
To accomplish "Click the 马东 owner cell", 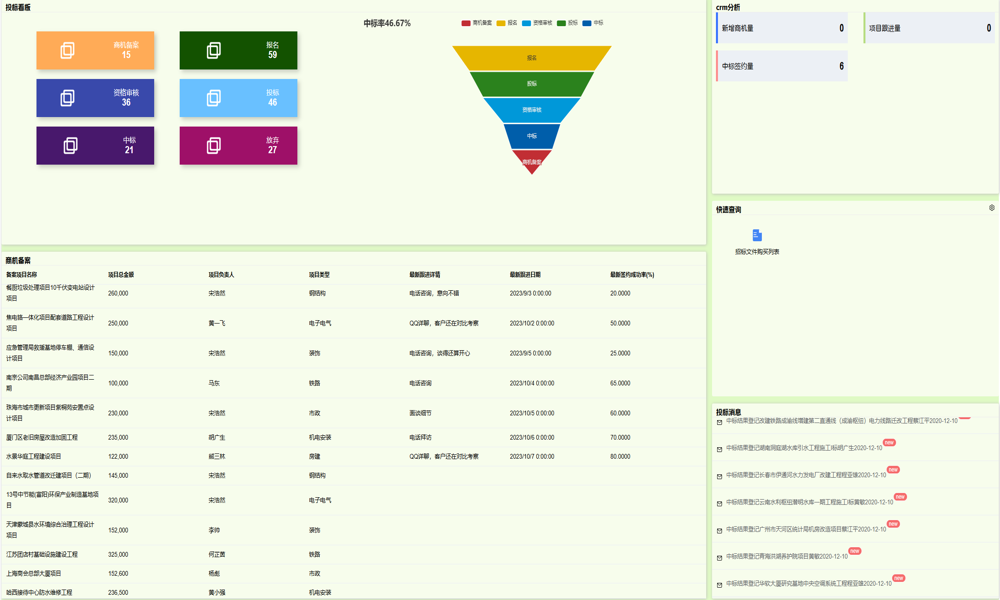I will [214, 383].
